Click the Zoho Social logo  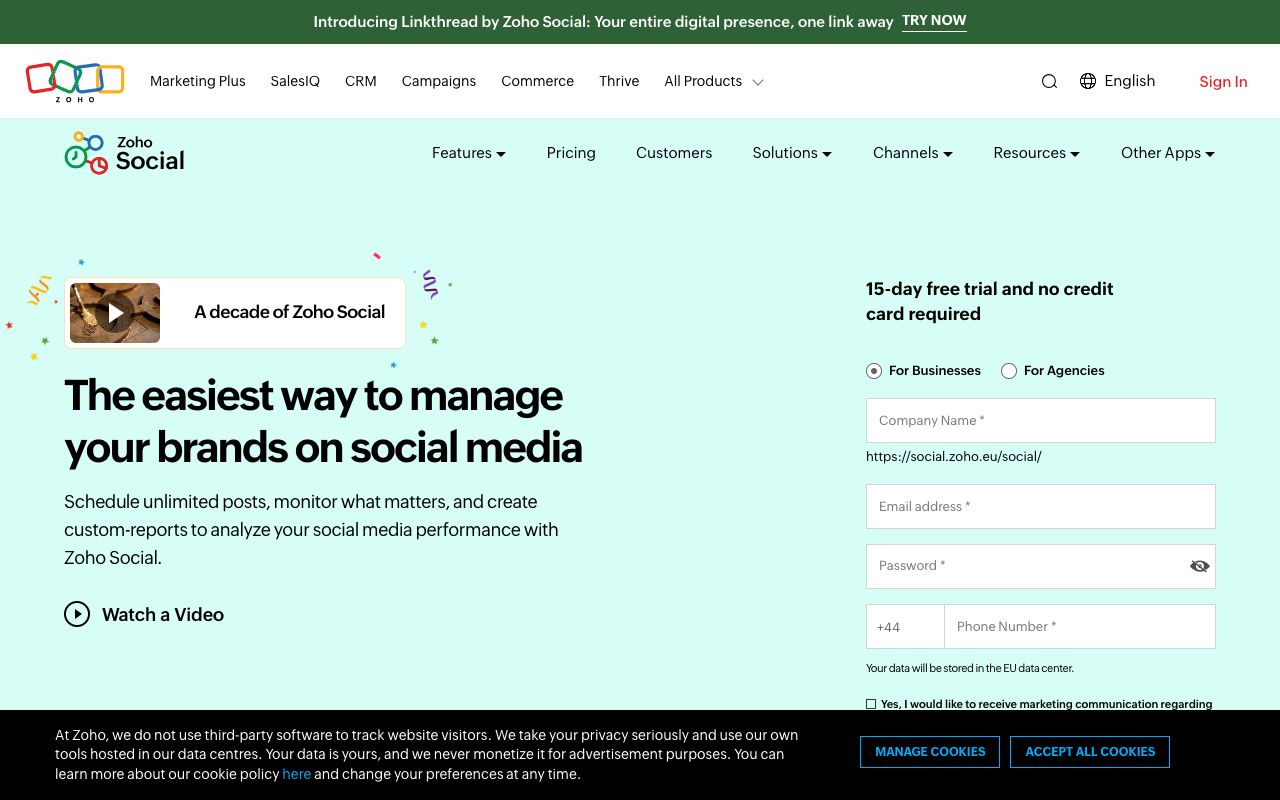click(x=125, y=153)
